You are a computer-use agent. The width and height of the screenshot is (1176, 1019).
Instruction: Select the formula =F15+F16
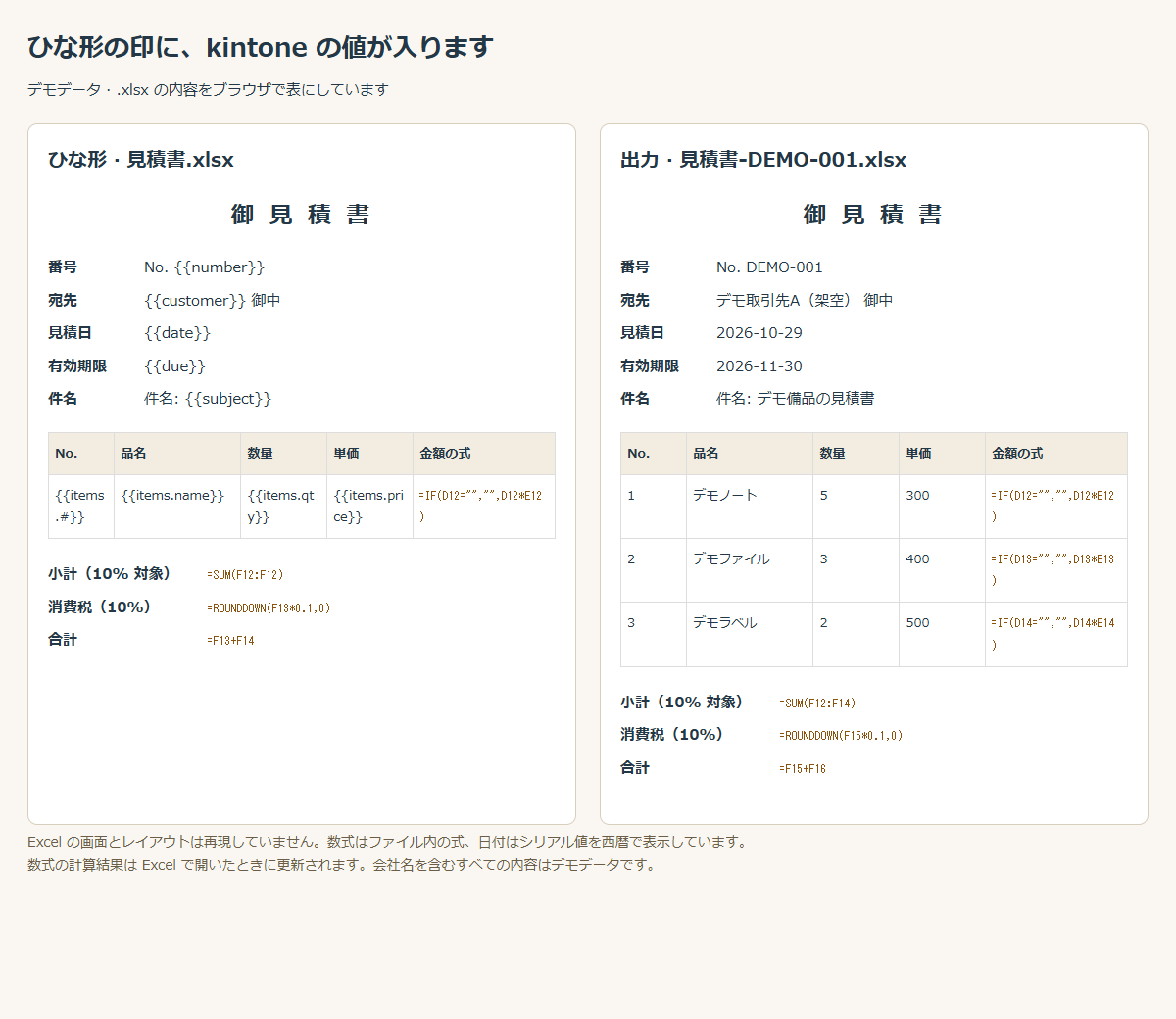[803, 769]
